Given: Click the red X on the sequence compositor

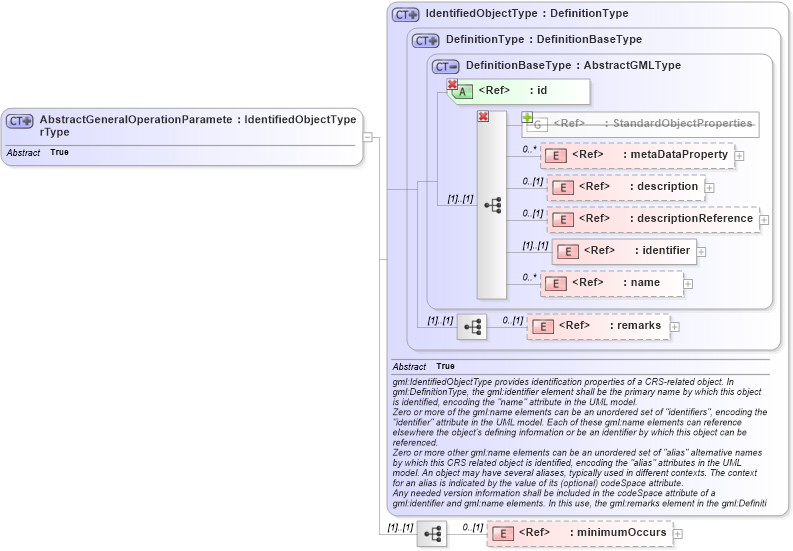Looking at the screenshot, I should coord(483,116).
